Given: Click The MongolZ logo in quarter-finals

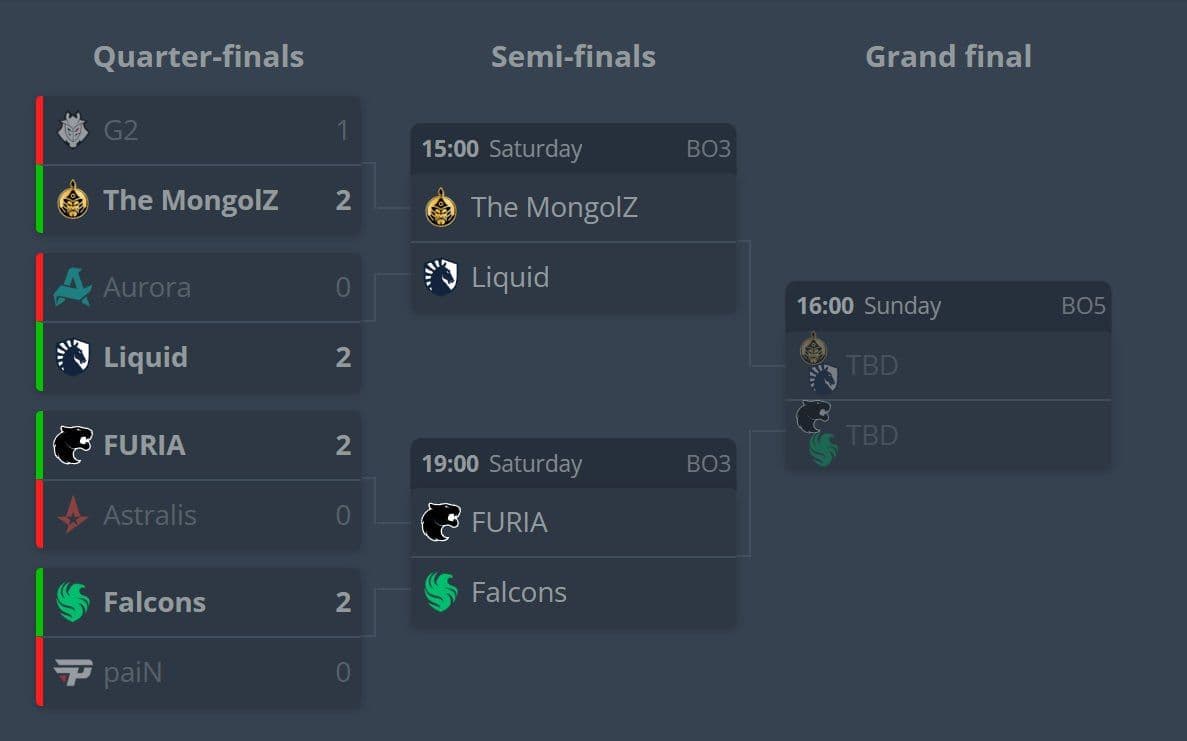Looking at the screenshot, I should (x=73, y=200).
